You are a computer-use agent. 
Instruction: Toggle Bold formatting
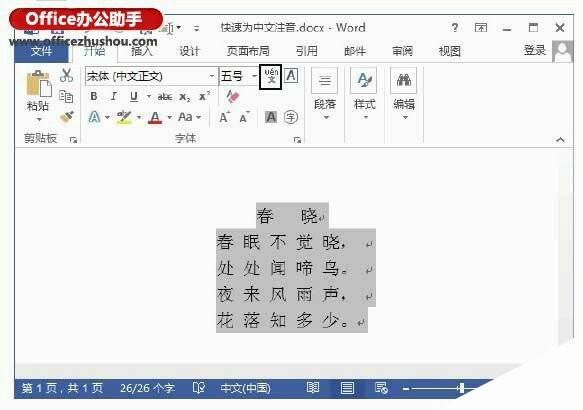(94, 97)
